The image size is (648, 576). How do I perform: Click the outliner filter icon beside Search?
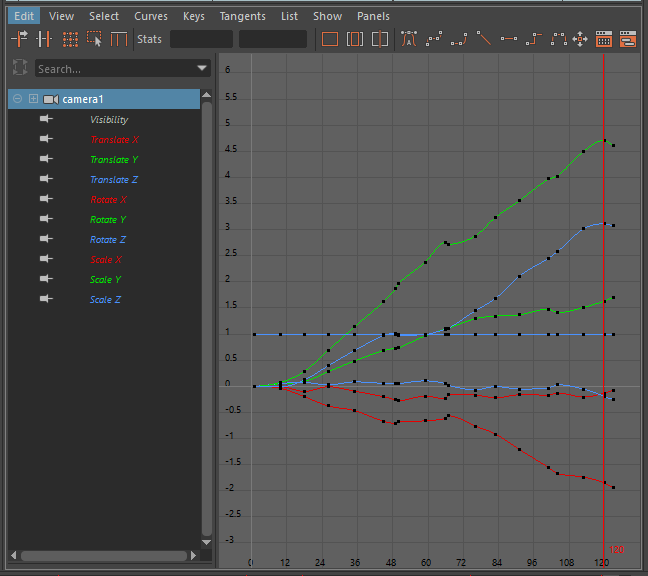tap(20, 67)
